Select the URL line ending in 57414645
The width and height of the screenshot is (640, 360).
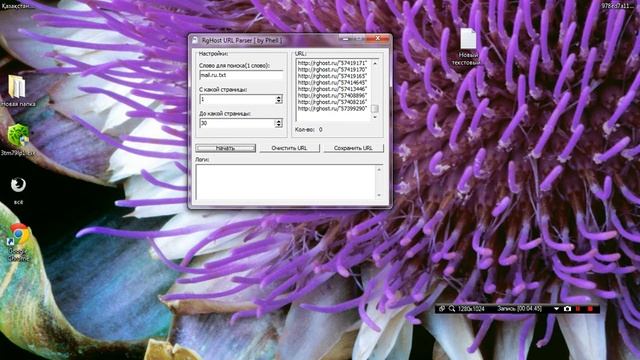[332, 82]
